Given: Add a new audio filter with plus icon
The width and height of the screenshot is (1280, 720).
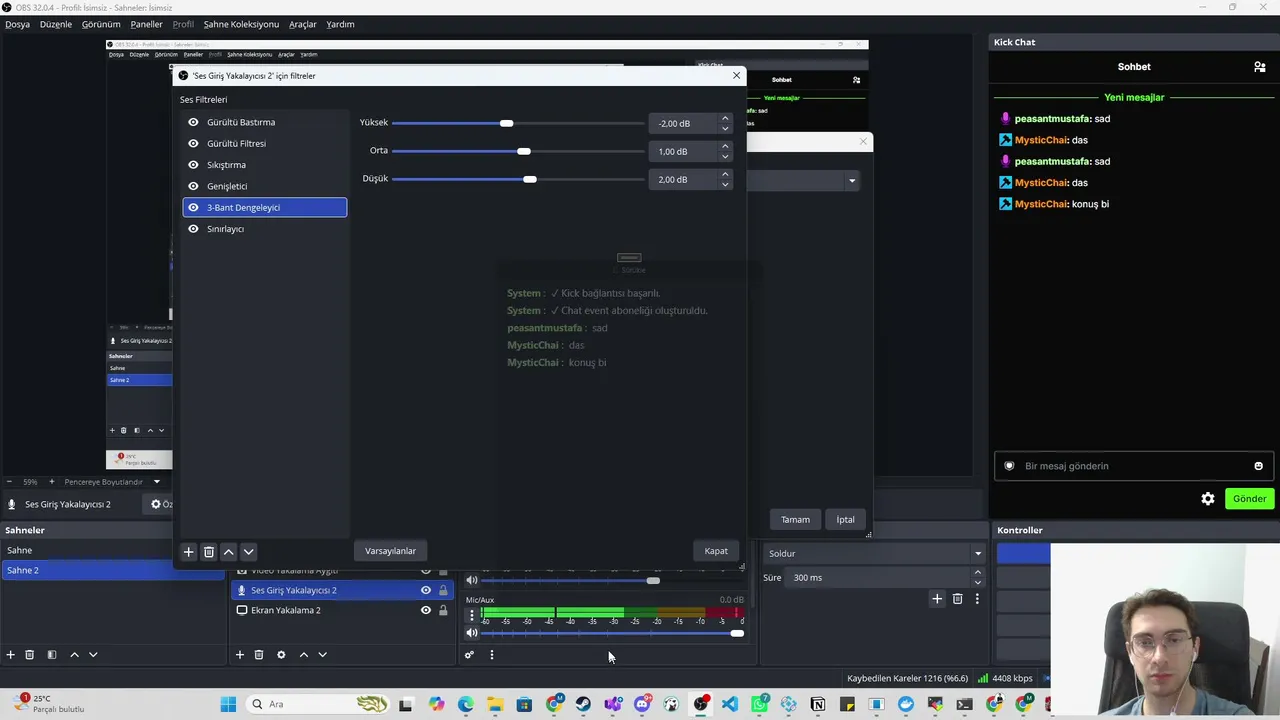Looking at the screenshot, I should point(188,551).
